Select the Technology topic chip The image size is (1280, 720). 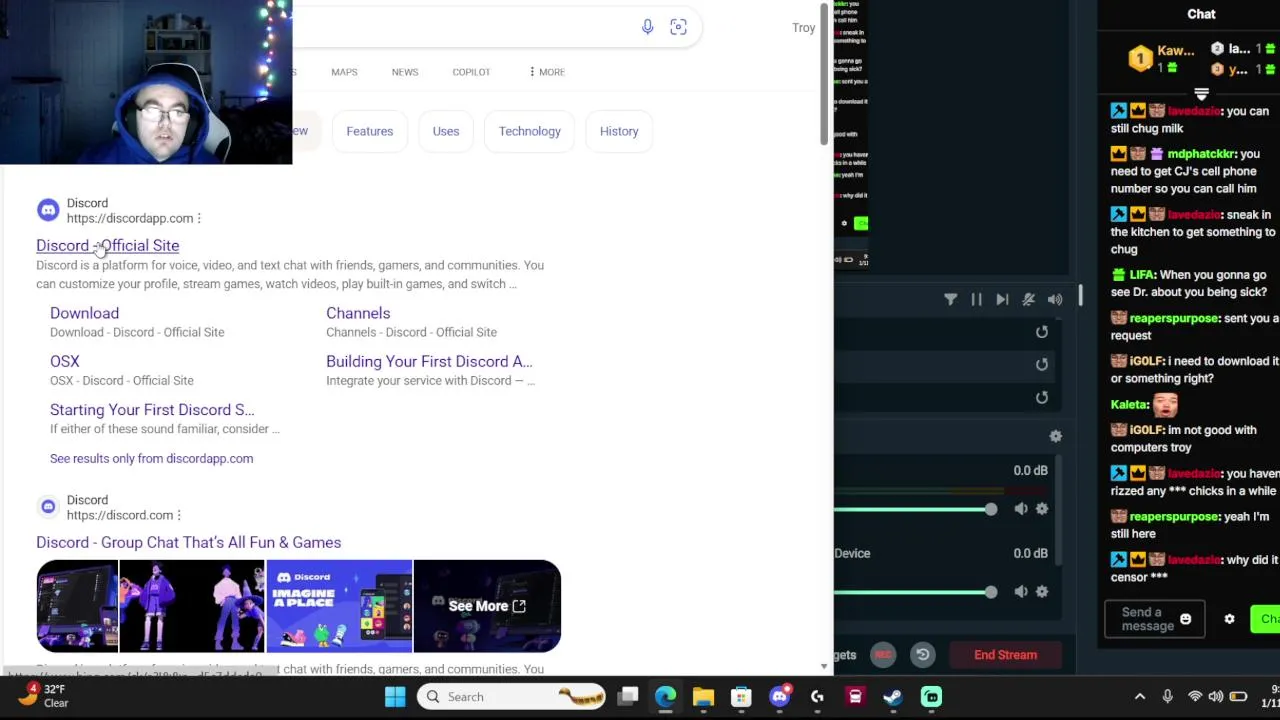[530, 131]
